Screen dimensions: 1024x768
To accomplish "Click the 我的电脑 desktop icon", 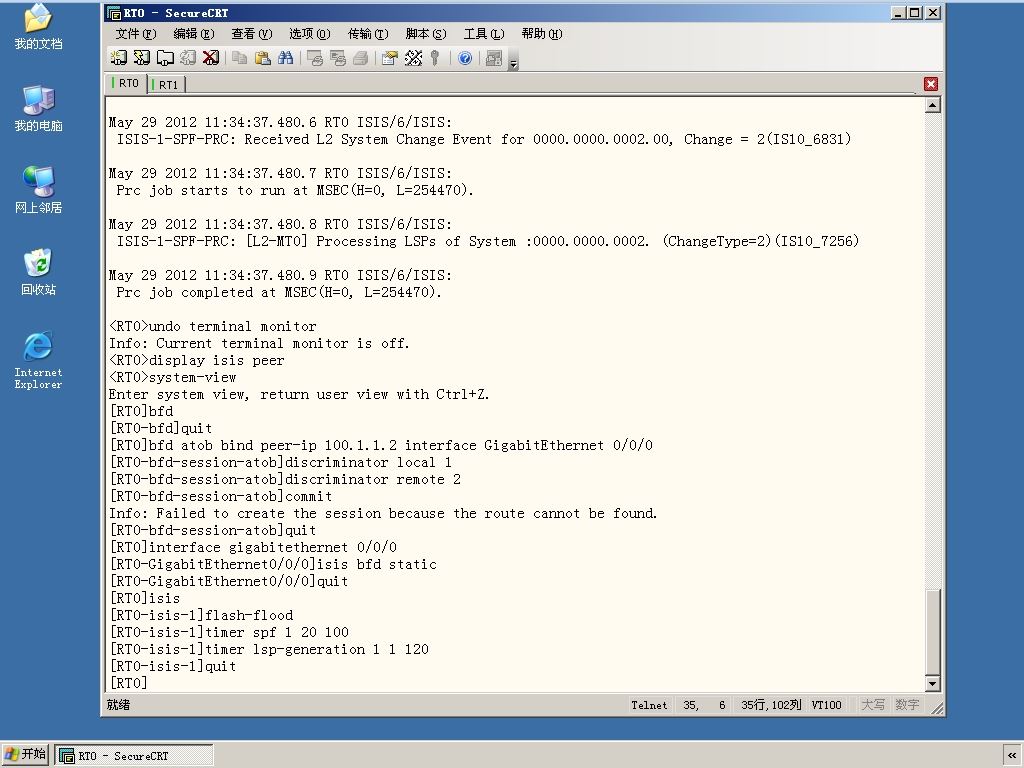I will coord(38,108).
